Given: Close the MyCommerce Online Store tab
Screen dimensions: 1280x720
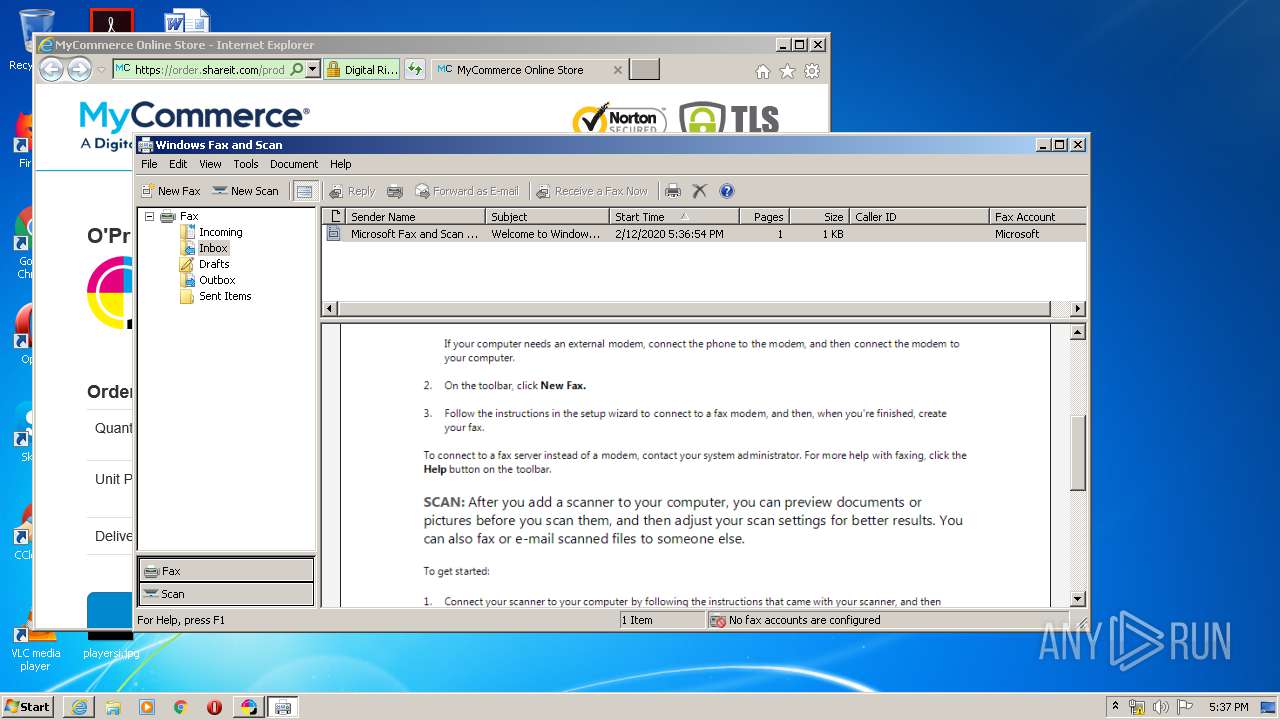Looking at the screenshot, I should [x=617, y=70].
